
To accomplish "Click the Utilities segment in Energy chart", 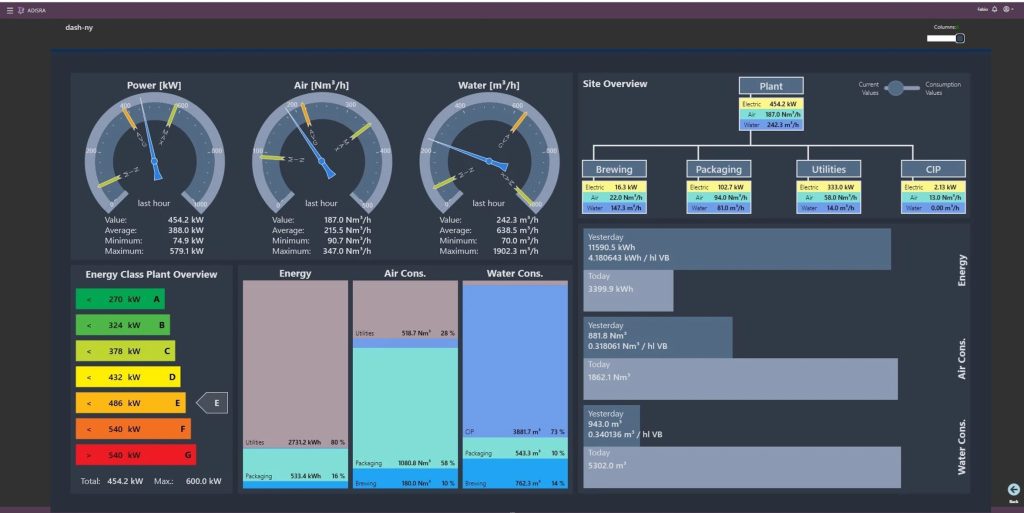I will click(295, 360).
